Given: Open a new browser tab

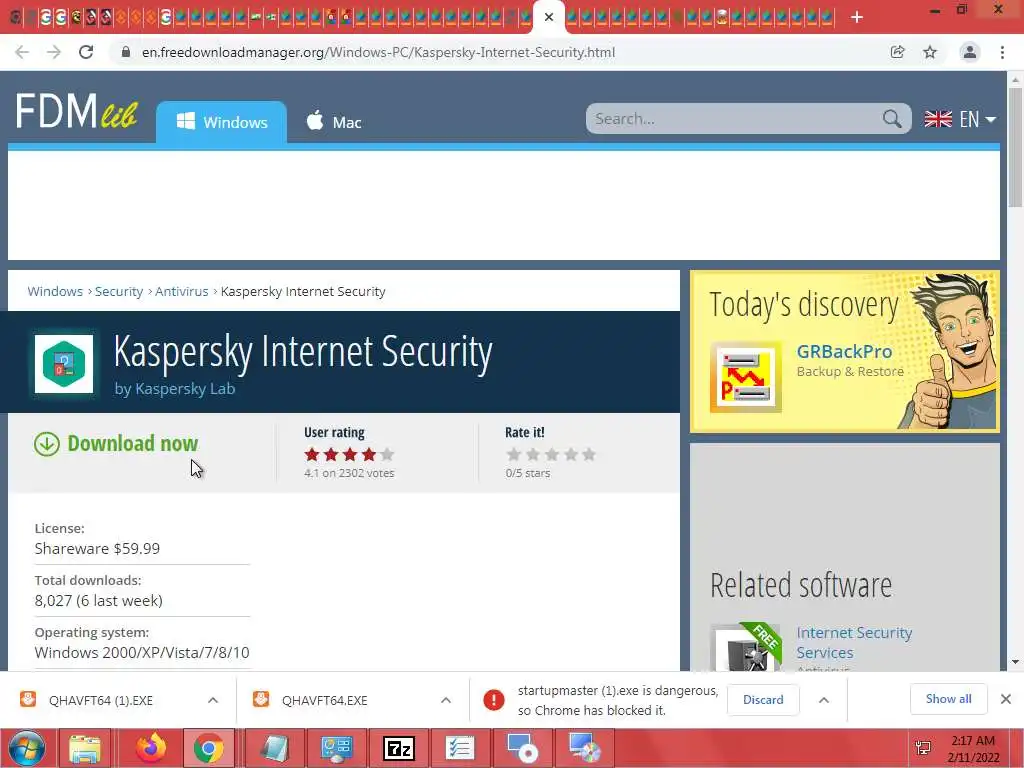Looking at the screenshot, I should pyautogui.click(x=857, y=17).
